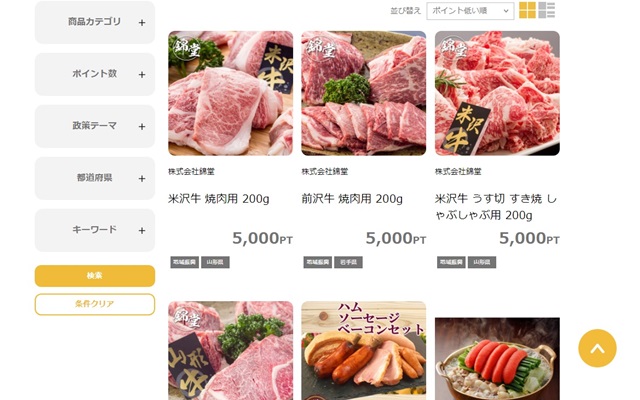Switch to grid view layout icon
Viewport: 640px width, 400px height.
pos(527,10)
